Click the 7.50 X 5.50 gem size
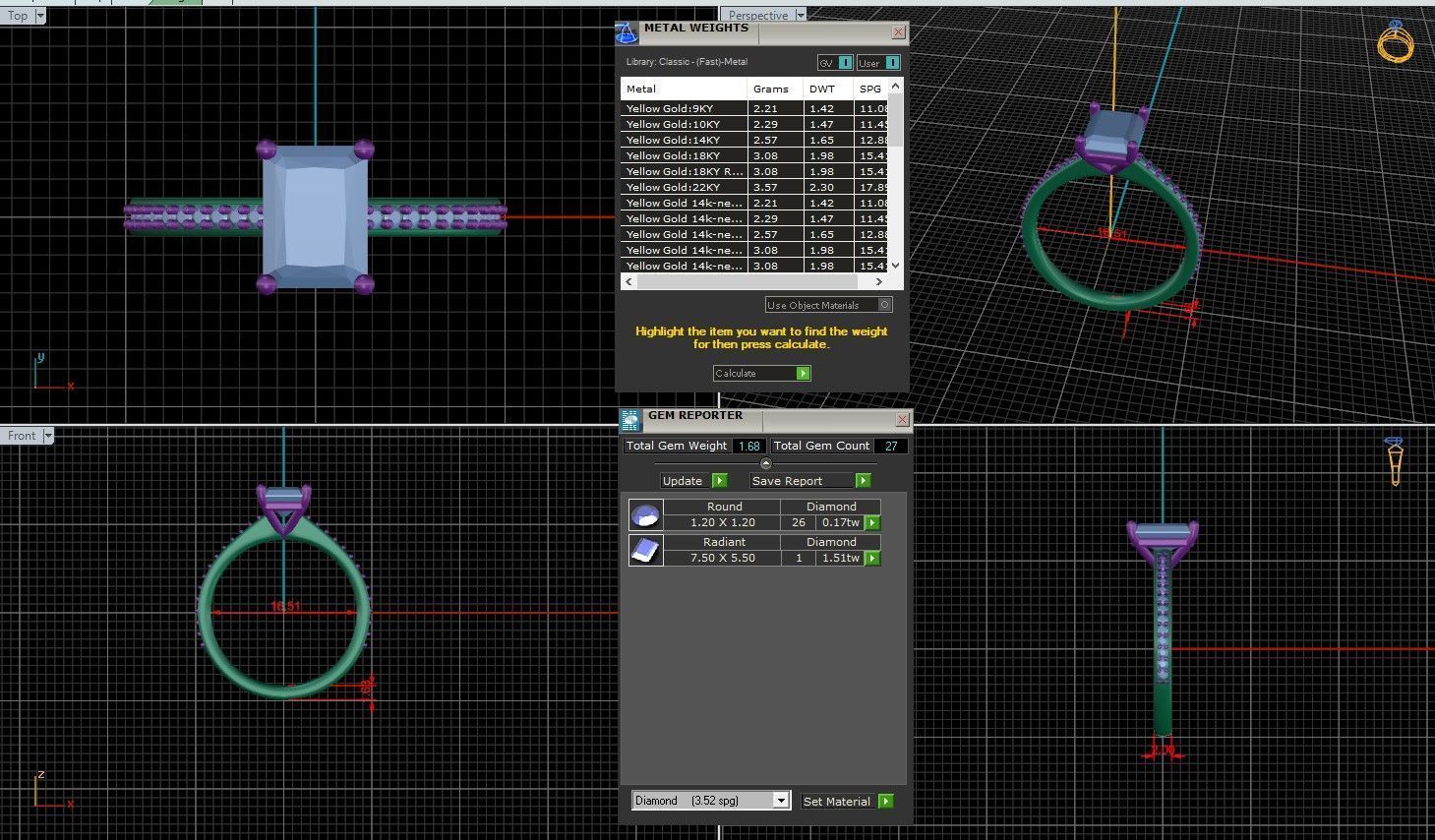This screenshot has height=840, width=1435. pyautogui.click(x=723, y=558)
